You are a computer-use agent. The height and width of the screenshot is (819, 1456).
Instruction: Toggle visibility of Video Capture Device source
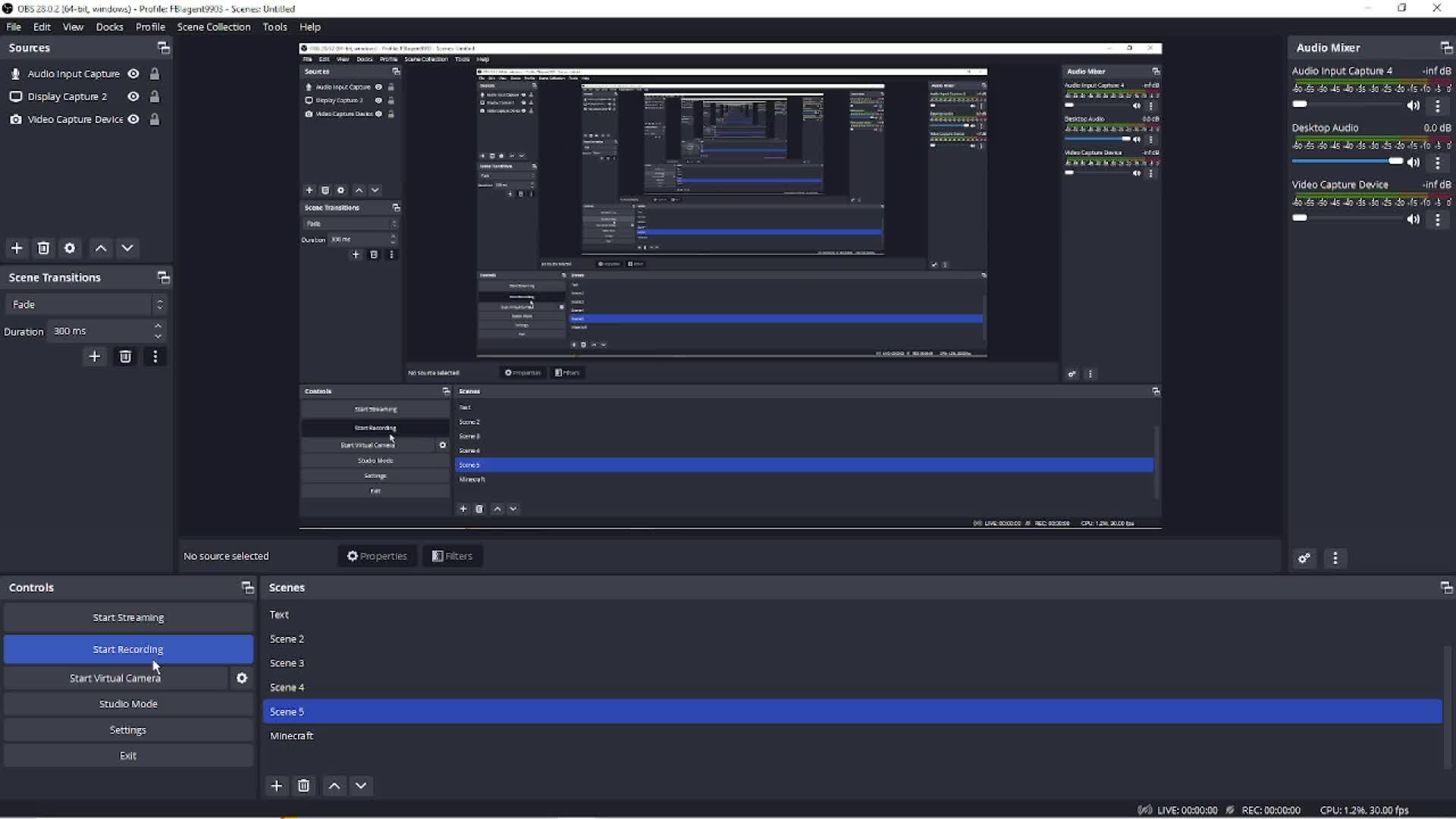[133, 119]
